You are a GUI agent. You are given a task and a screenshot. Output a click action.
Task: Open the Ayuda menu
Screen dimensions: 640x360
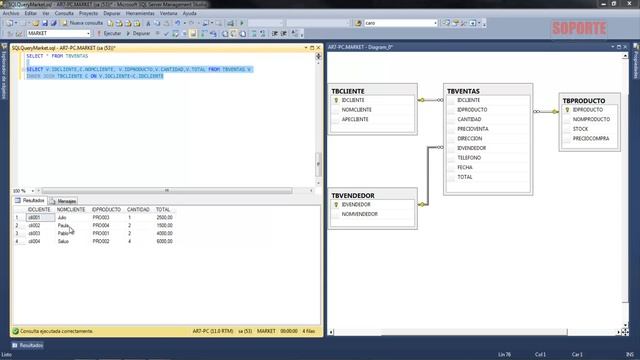point(189,13)
